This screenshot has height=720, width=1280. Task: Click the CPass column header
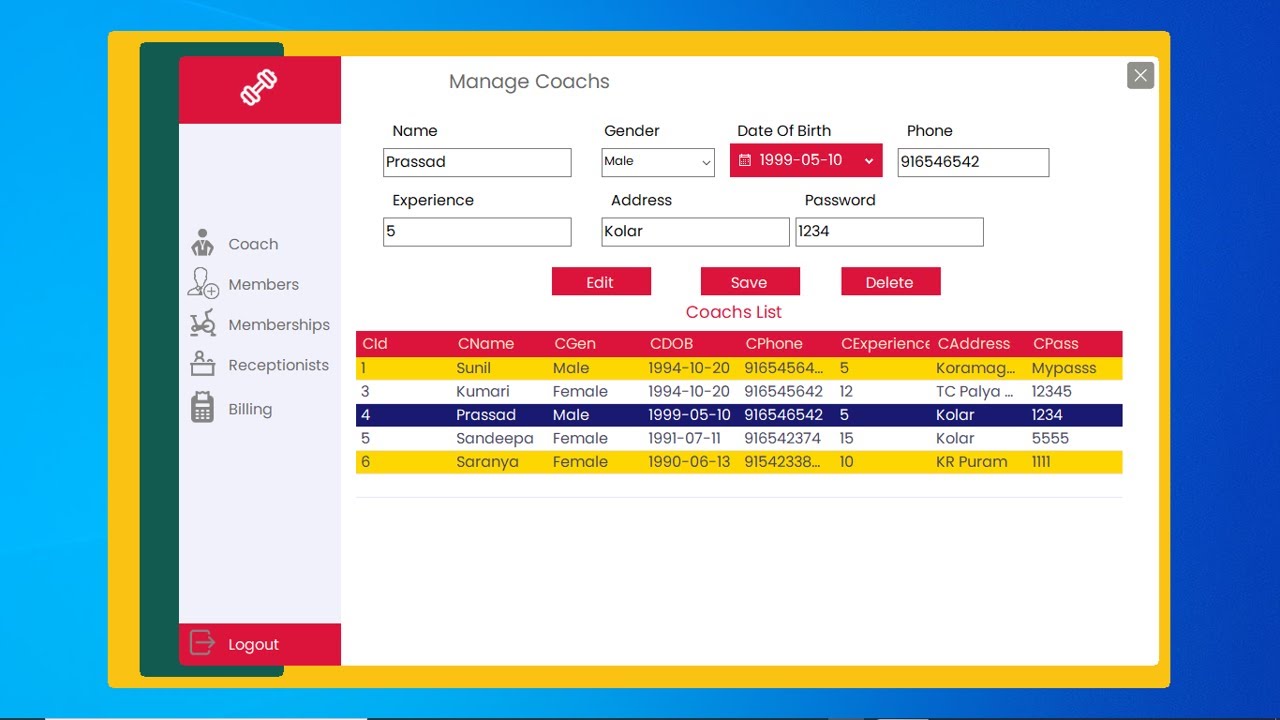point(1075,343)
